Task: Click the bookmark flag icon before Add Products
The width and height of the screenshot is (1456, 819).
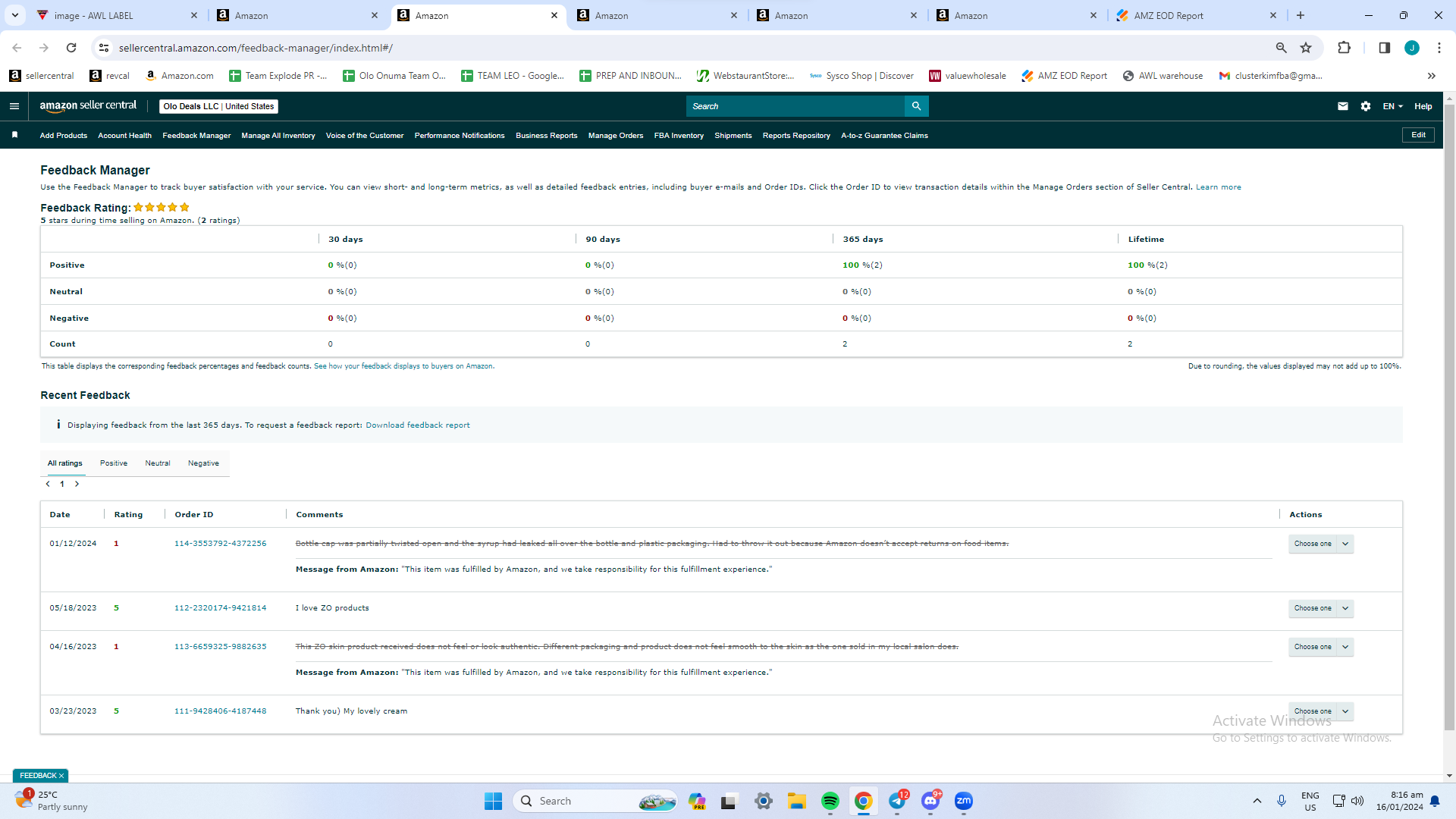Action: point(14,135)
